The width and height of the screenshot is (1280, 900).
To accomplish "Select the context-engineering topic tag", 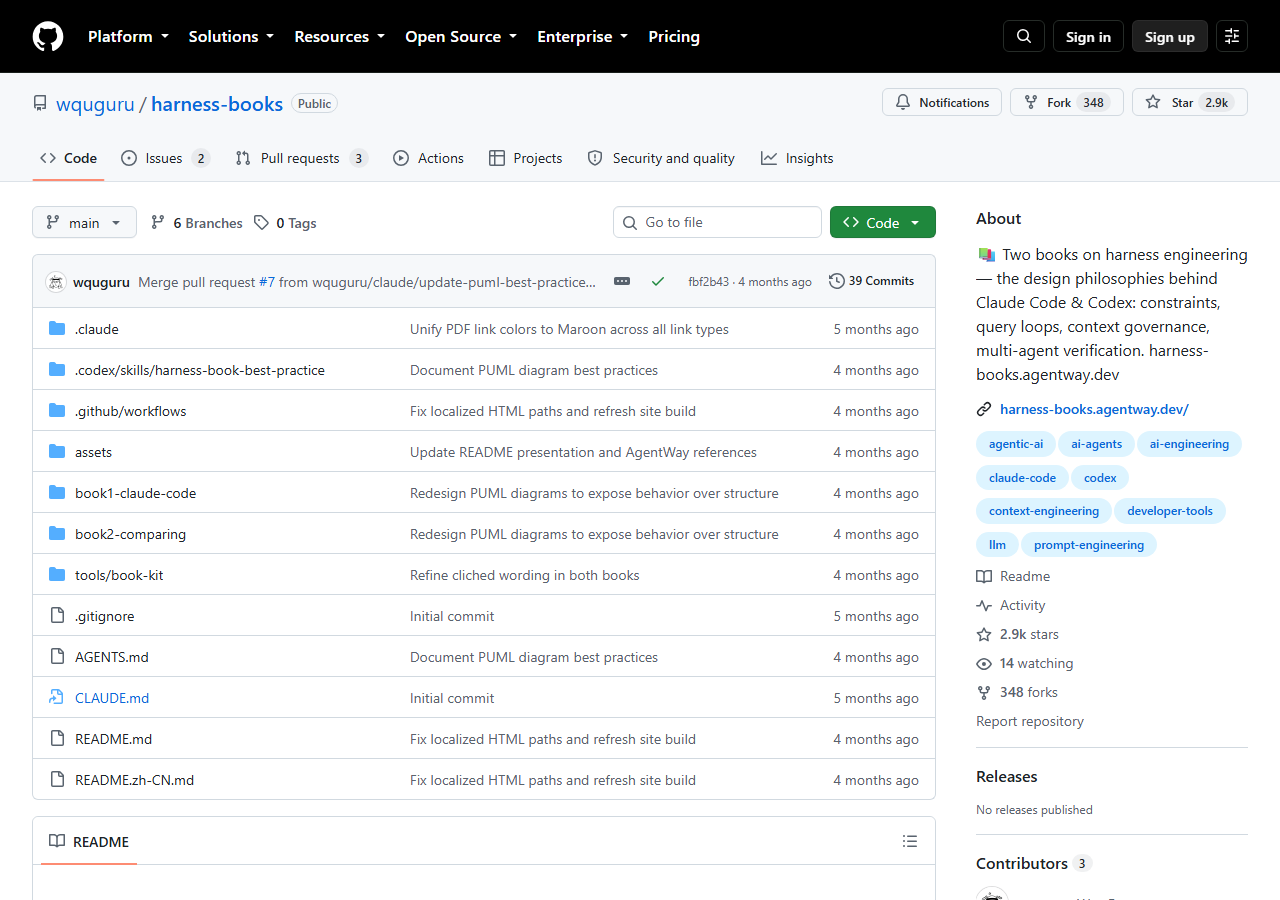I will click(x=1044, y=511).
